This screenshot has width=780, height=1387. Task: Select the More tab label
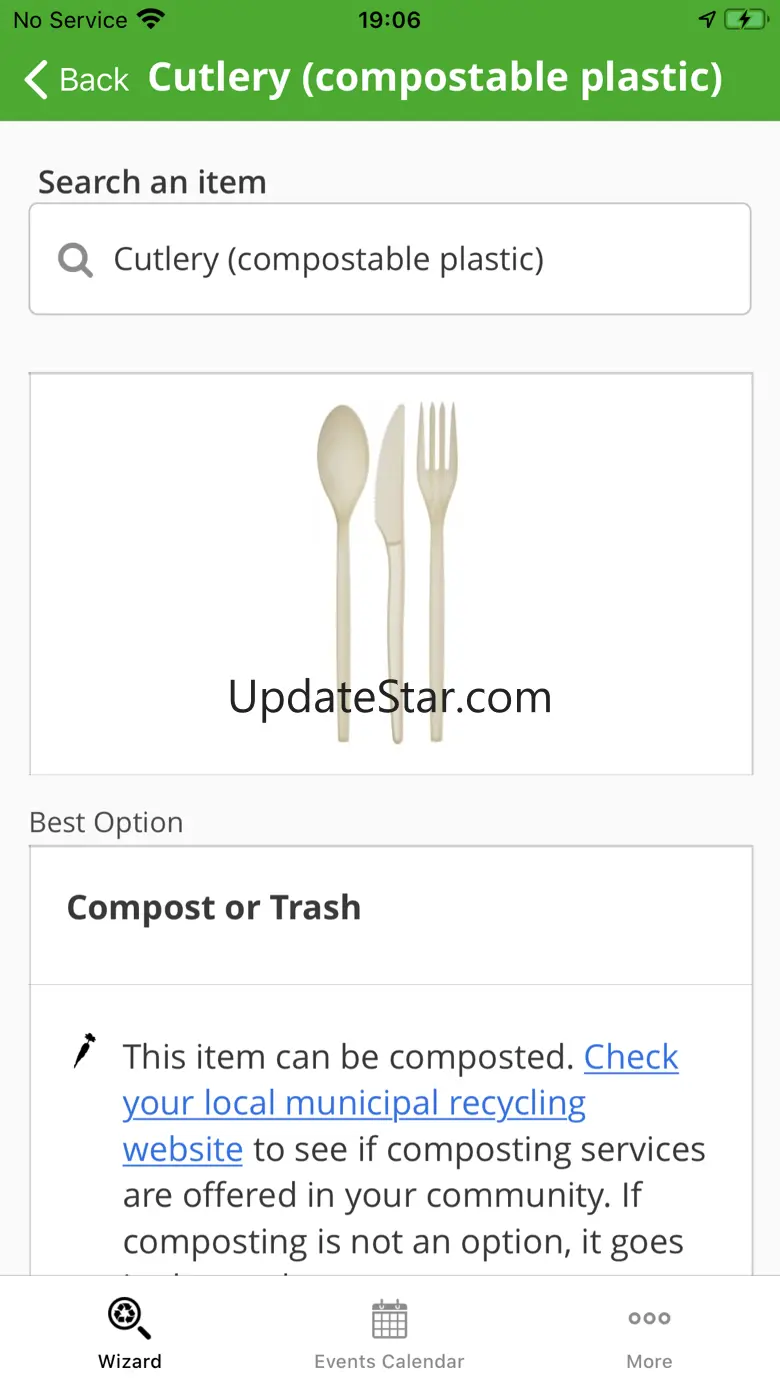pyautogui.click(x=649, y=1361)
